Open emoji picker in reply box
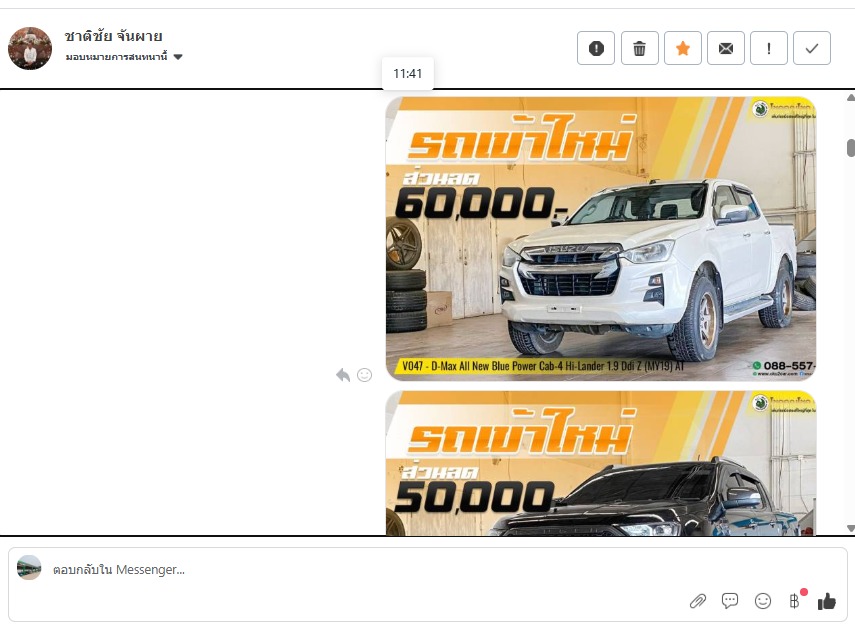This screenshot has height=627, width=855. [x=762, y=601]
